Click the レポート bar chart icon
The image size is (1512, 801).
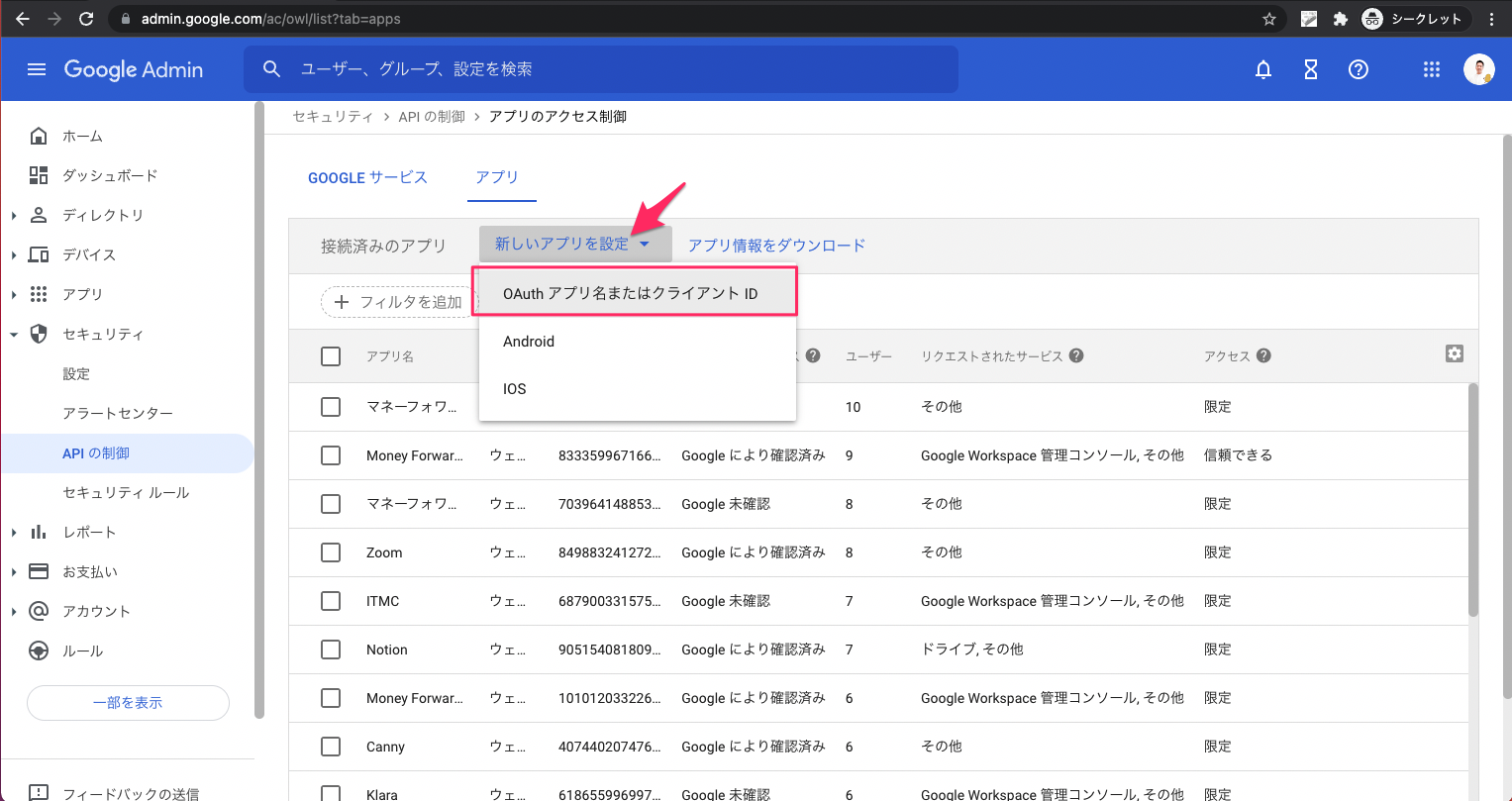pos(39,532)
